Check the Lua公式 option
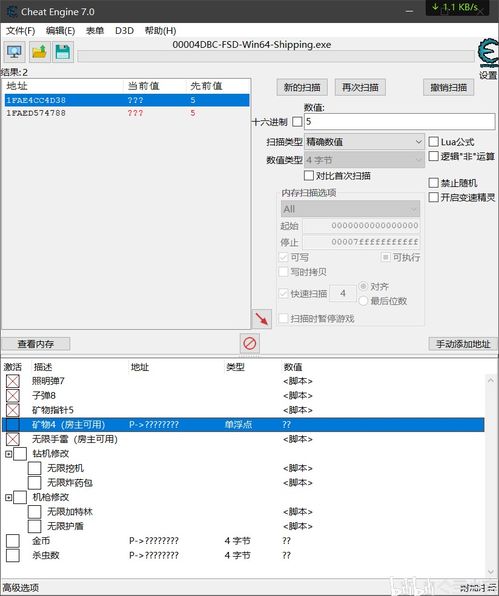Screen dimensions: 499x596 (x=434, y=142)
